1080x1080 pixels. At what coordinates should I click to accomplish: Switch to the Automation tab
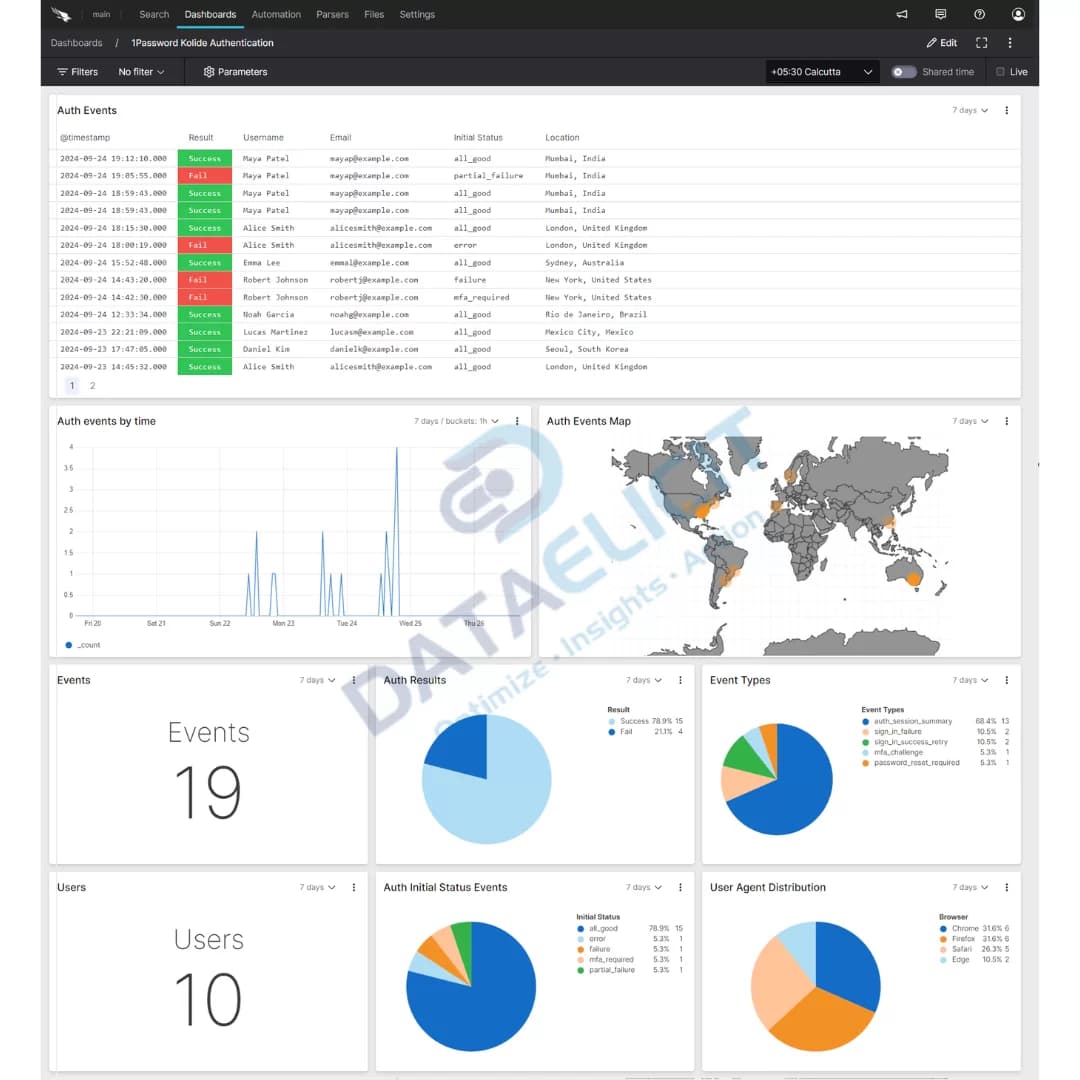(276, 14)
